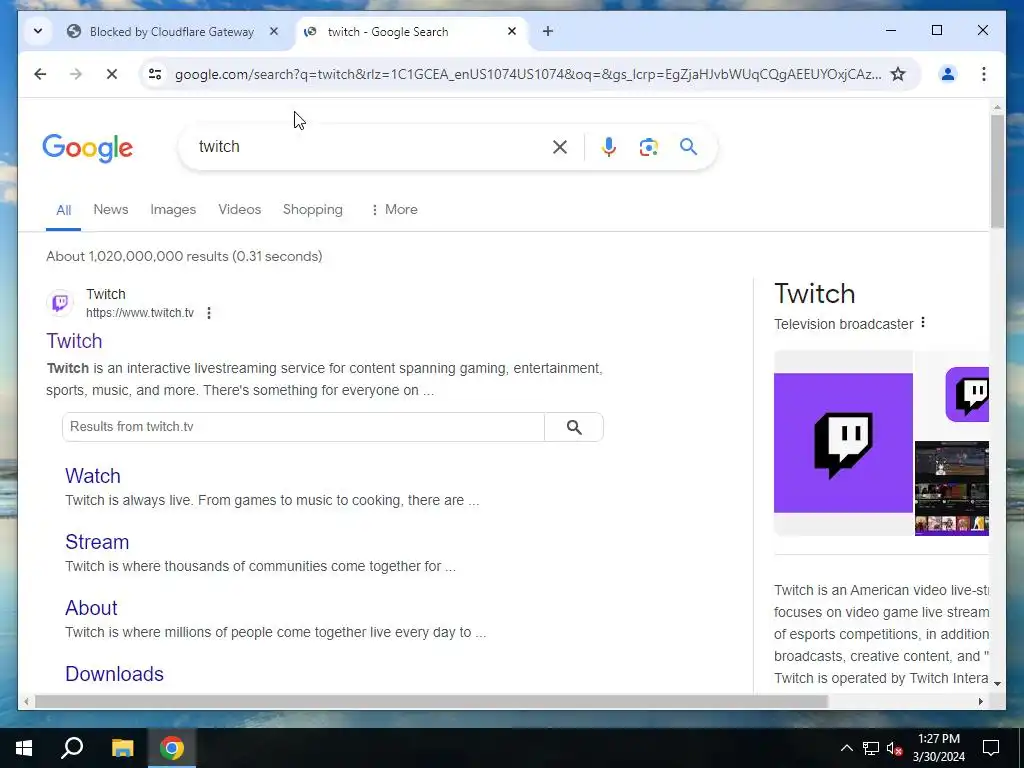Switch to the Videos tab
Viewport: 1024px width, 768px height.
point(240,210)
